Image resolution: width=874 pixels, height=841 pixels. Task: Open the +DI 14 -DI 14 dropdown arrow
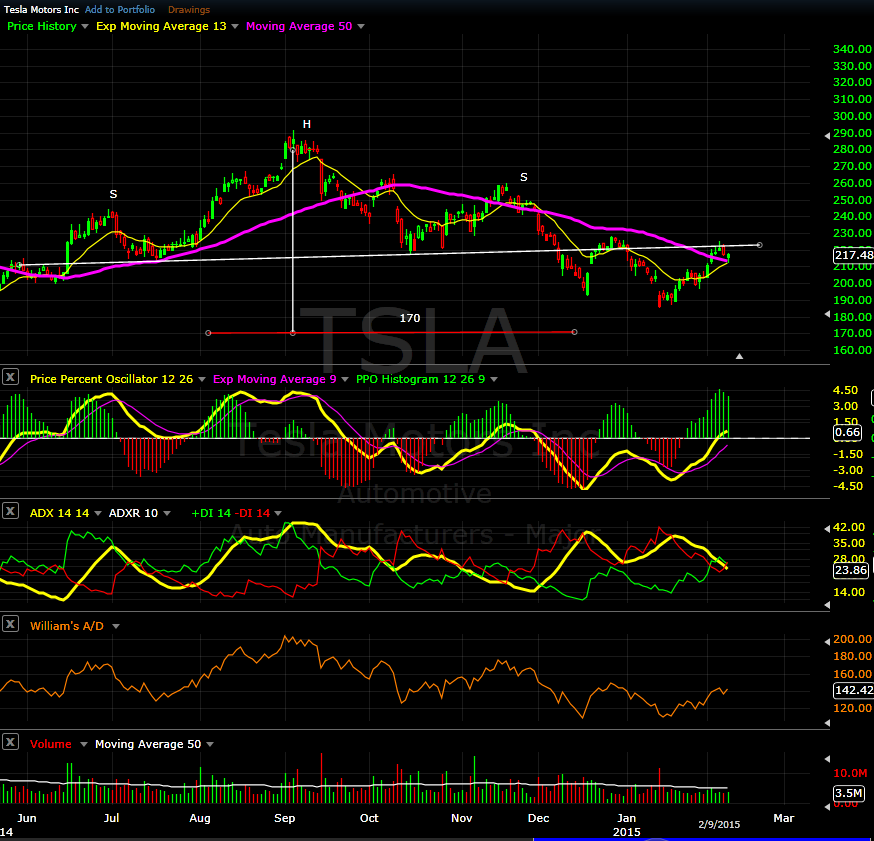pyautogui.click(x=278, y=513)
